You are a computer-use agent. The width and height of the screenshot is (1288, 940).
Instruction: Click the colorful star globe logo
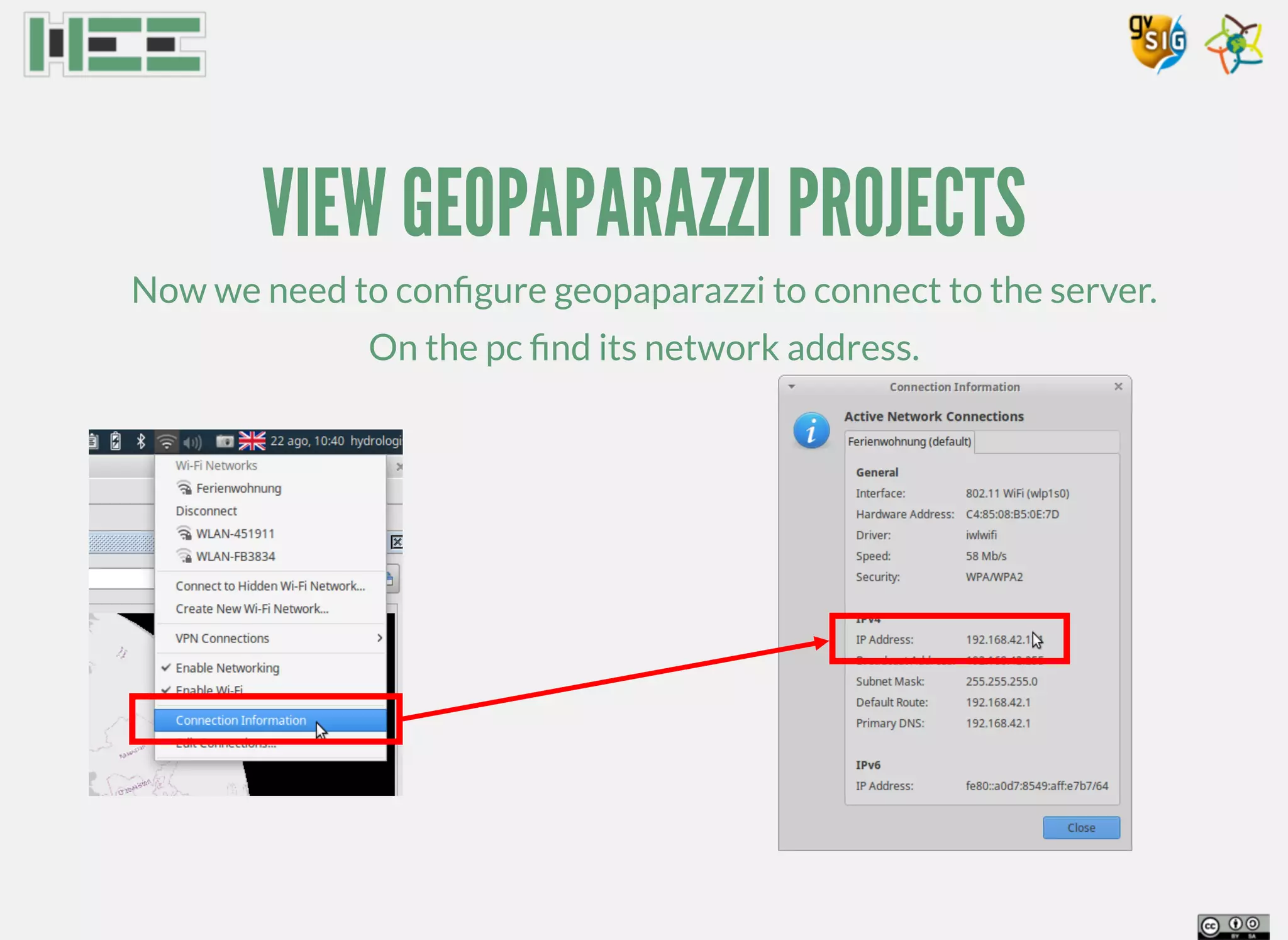coord(1234,44)
